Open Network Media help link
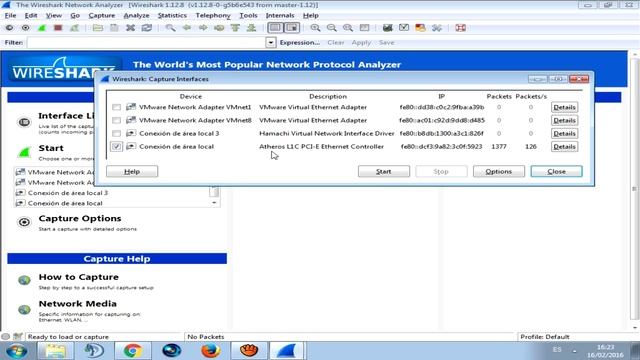This screenshot has height=360, width=640. pos(78,304)
